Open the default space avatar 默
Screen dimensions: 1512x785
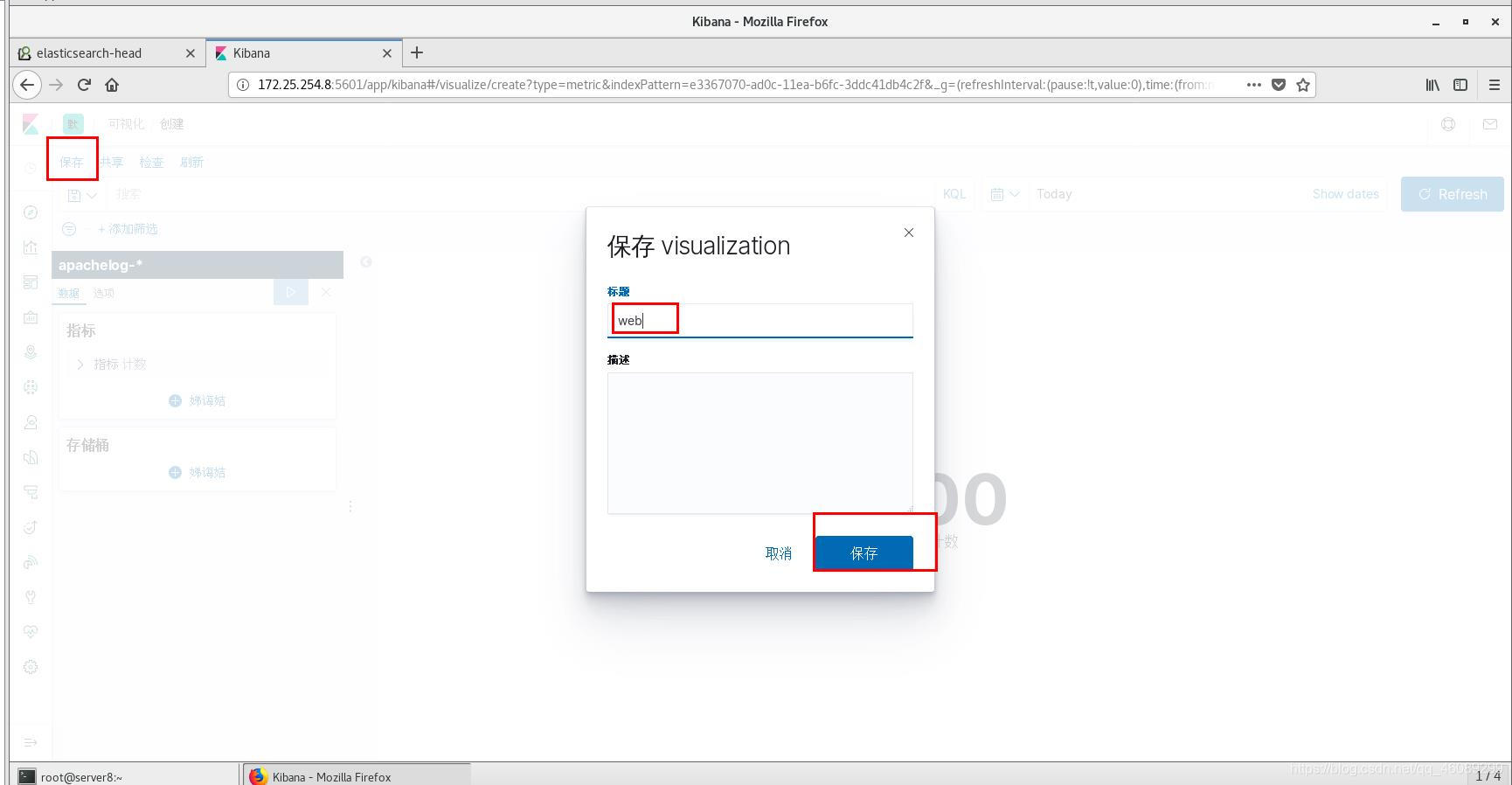pos(73,124)
